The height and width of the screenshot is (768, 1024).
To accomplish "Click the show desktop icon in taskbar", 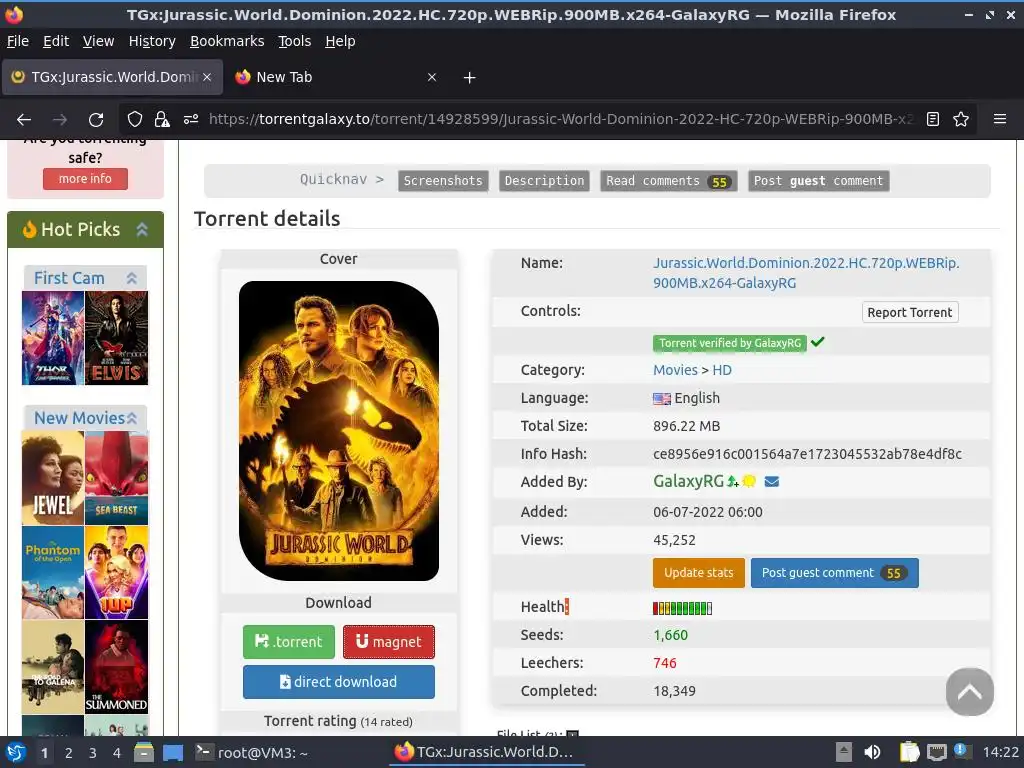I will pos(173,752).
